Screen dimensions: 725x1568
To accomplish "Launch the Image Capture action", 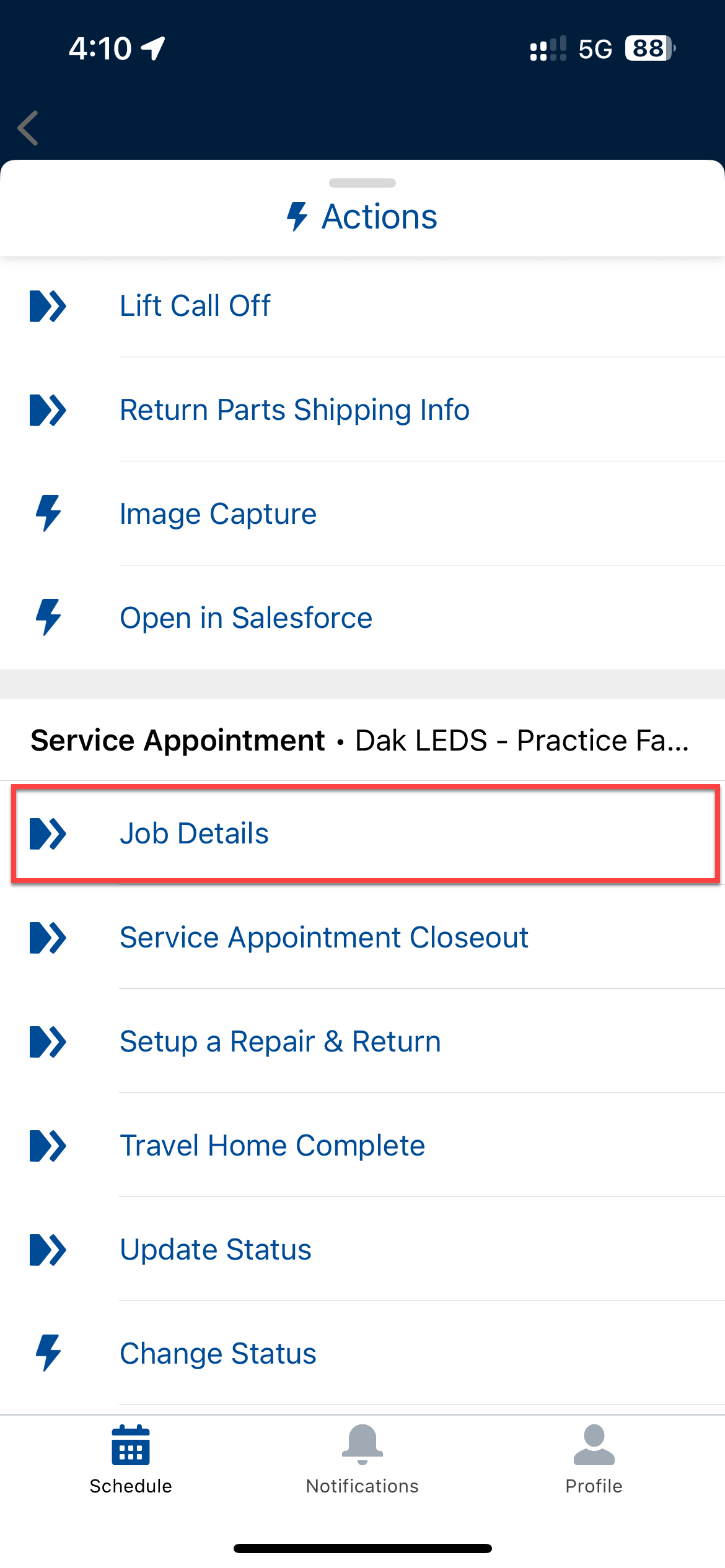I will [218, 514].
